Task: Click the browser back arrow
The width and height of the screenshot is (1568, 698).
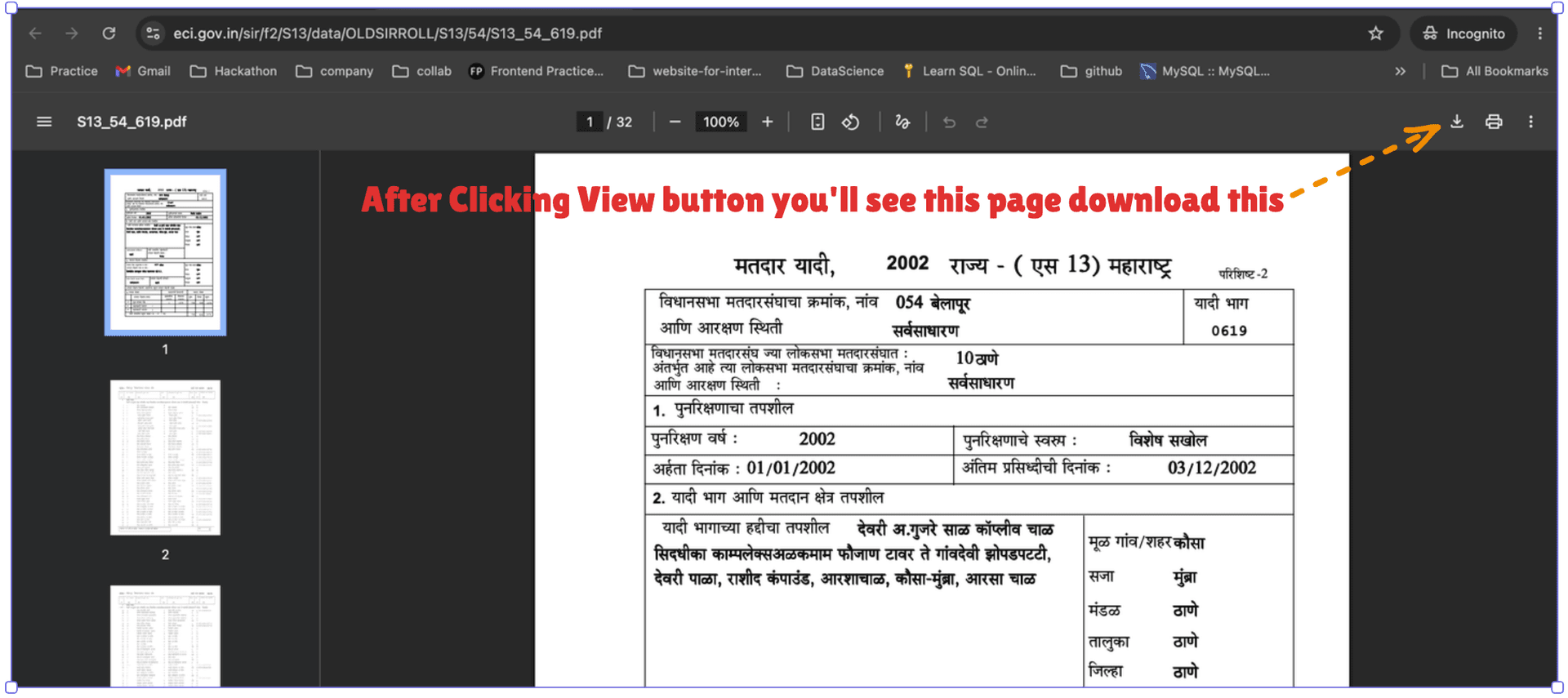Action: [x=35, y=33]
